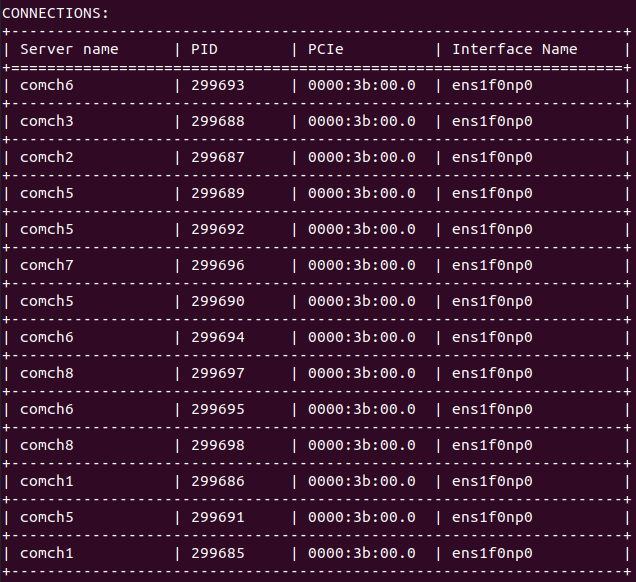This screenshot has width=636, height=582.
Task: Click the CONNECTIONS heading text
Action: coord(56,13)
